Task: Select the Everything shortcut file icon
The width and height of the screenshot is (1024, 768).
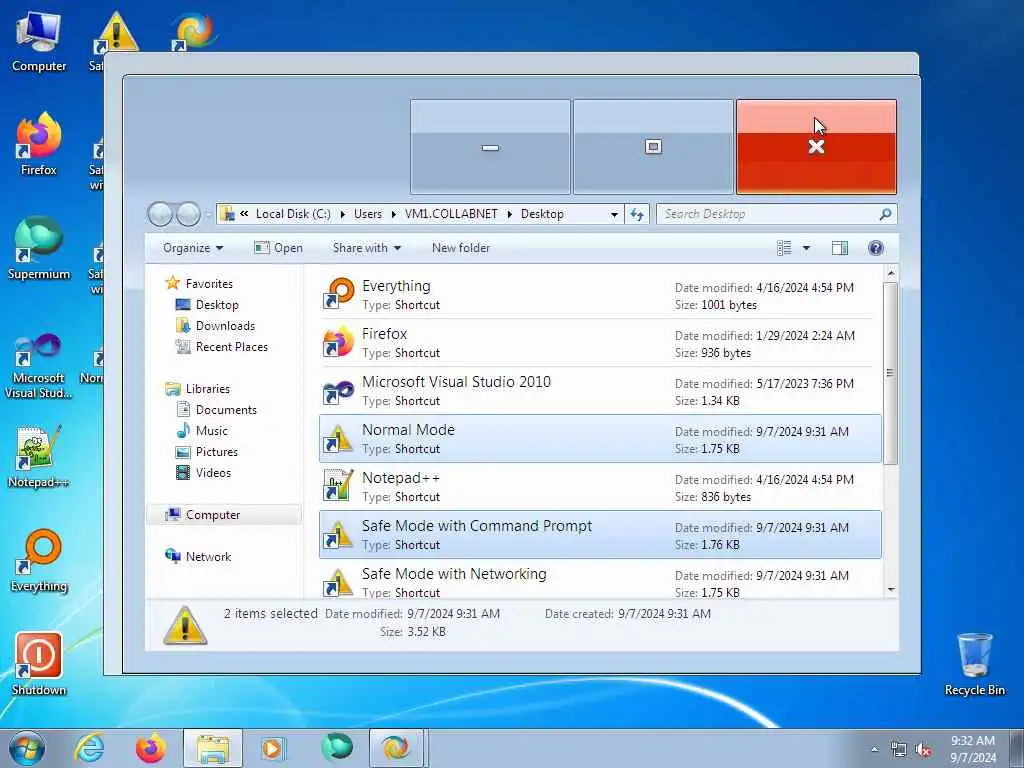Action: [x=339, y=294]
